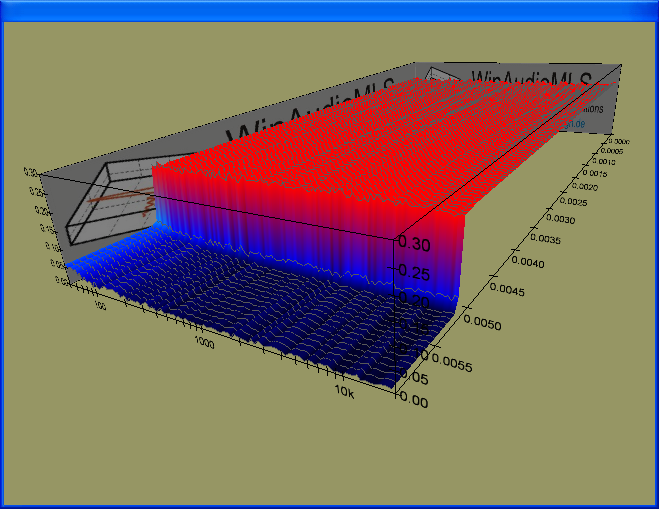Screen dimensions: 659x509
Task: Click the WinAudioMLS logo on the right wall
Action: [x=530, y=77]
